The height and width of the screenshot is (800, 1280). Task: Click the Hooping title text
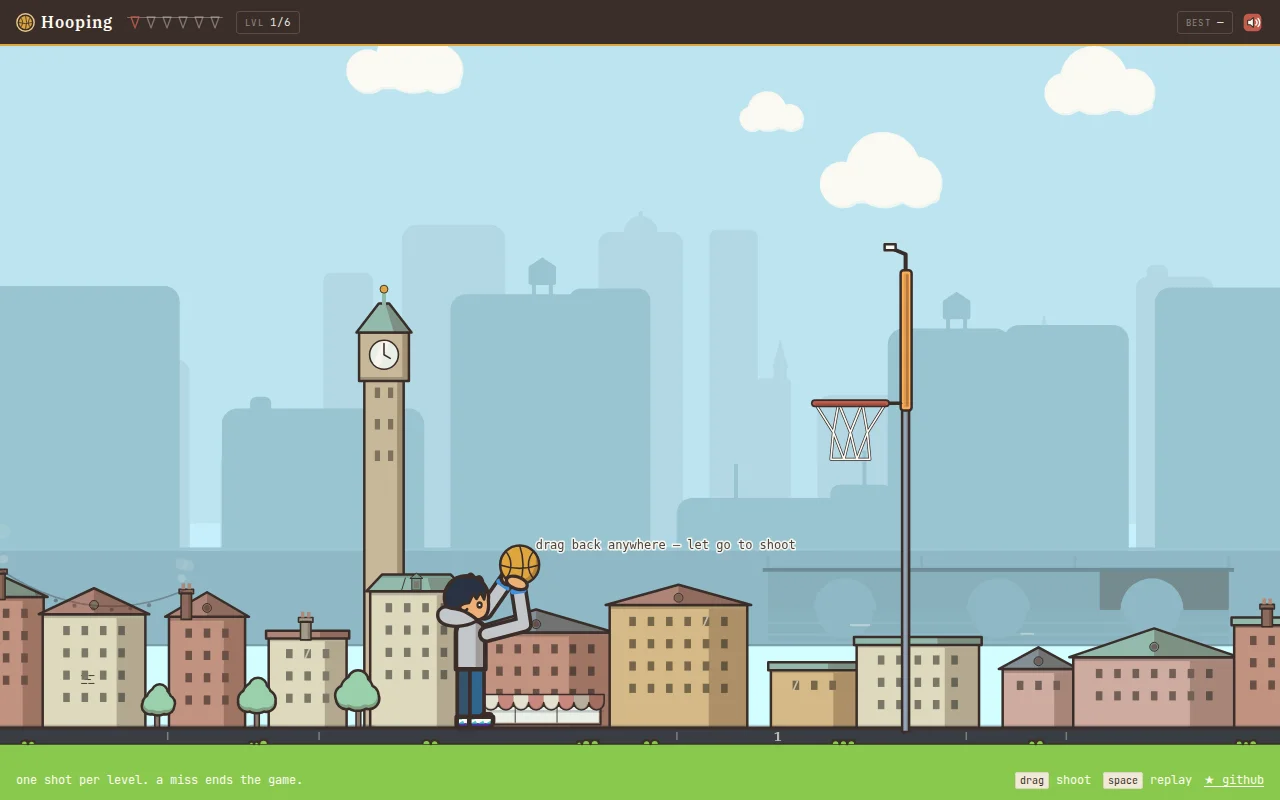click(x=77, y=22)
